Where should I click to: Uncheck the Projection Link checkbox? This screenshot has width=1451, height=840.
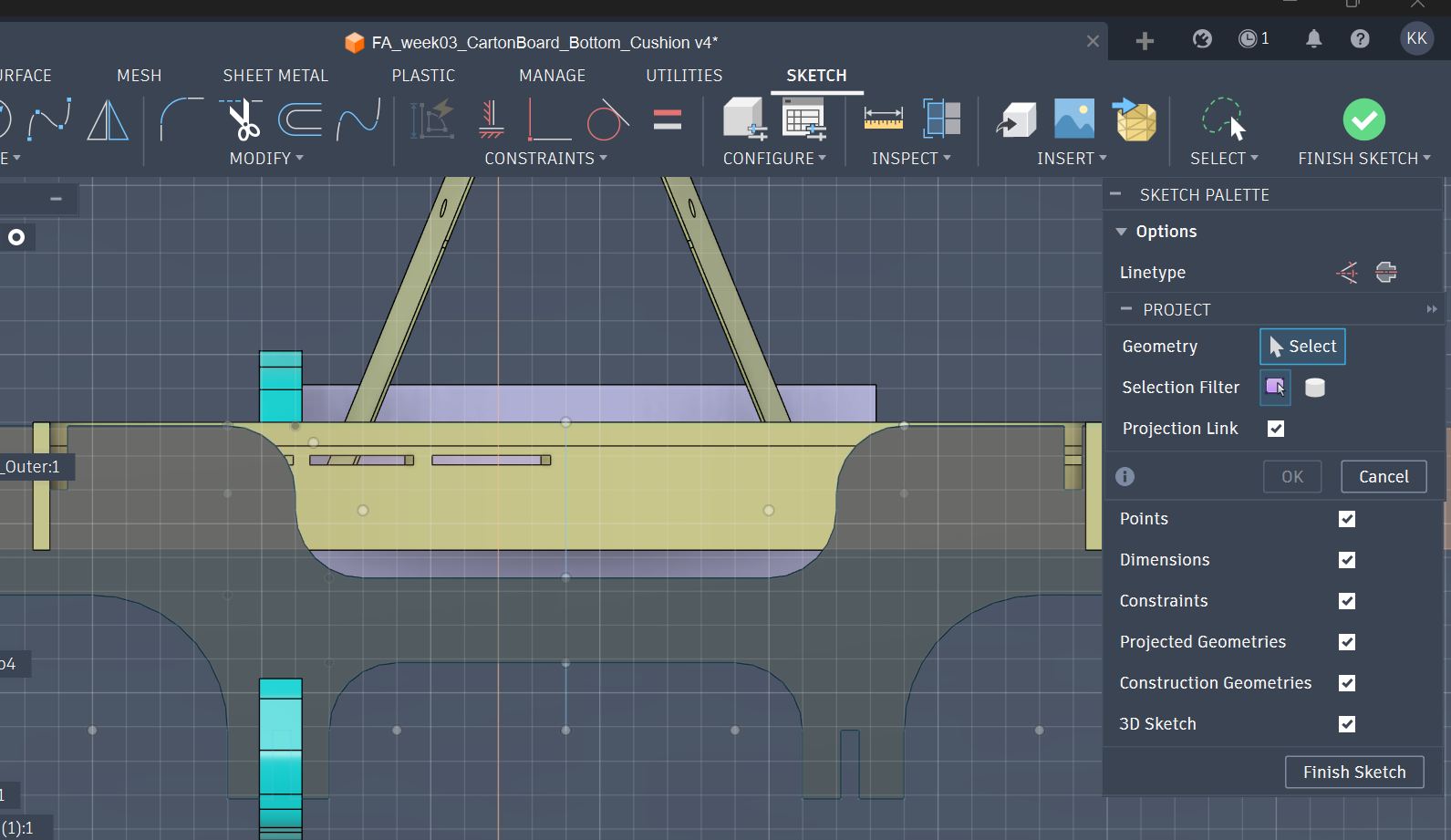(1276, 429)
